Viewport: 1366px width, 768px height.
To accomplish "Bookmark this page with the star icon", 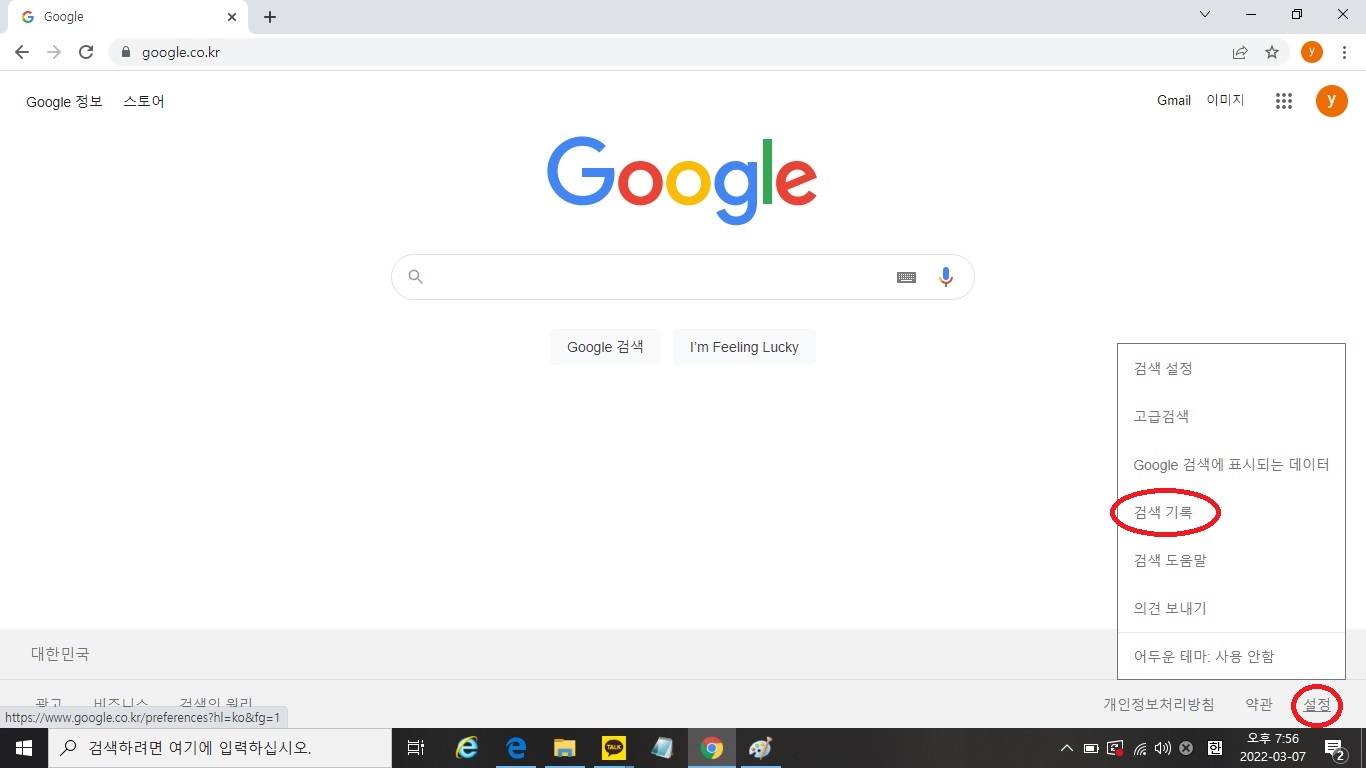I will pos(1272,52).
